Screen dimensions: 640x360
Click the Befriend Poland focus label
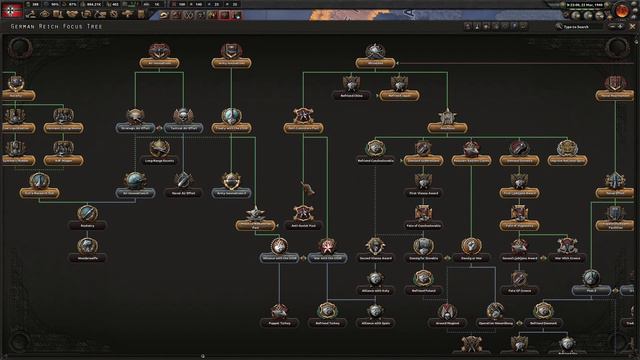[423, 291]
